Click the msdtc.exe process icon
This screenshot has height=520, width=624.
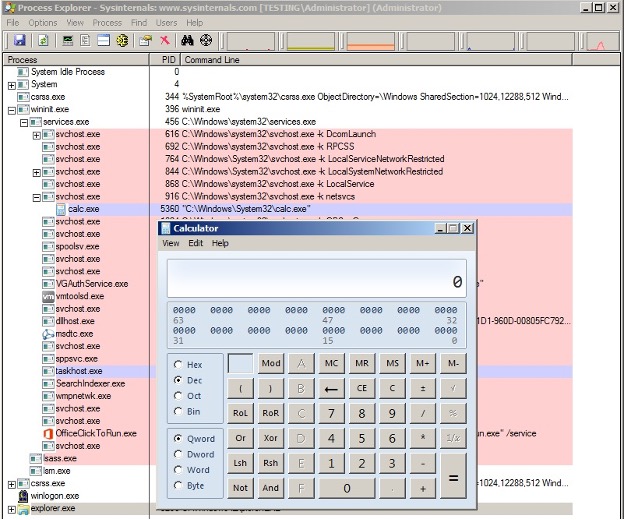click(48, 334)
